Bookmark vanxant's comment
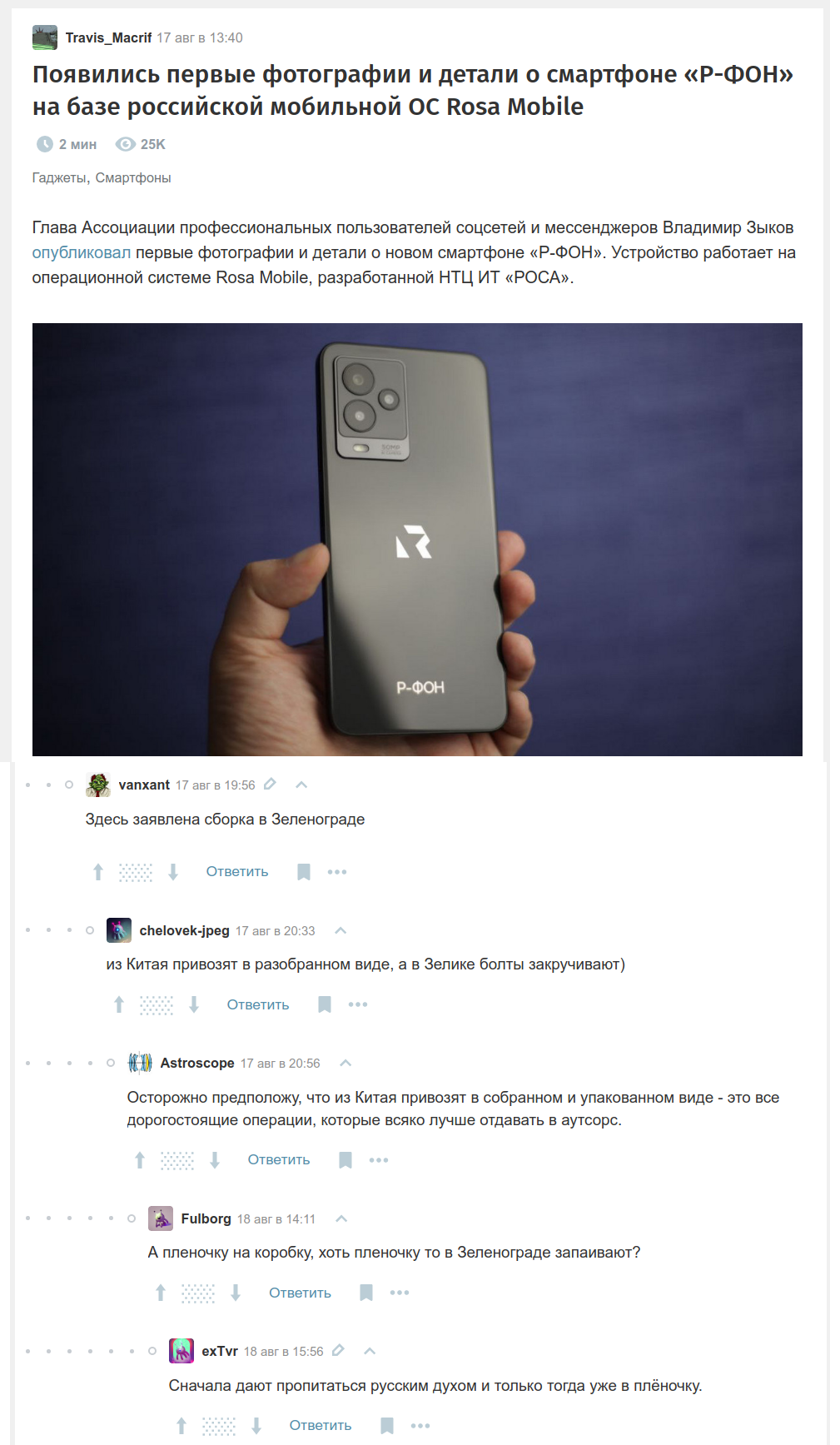Viewport: 840px width, 1445px height. point(304,872)
